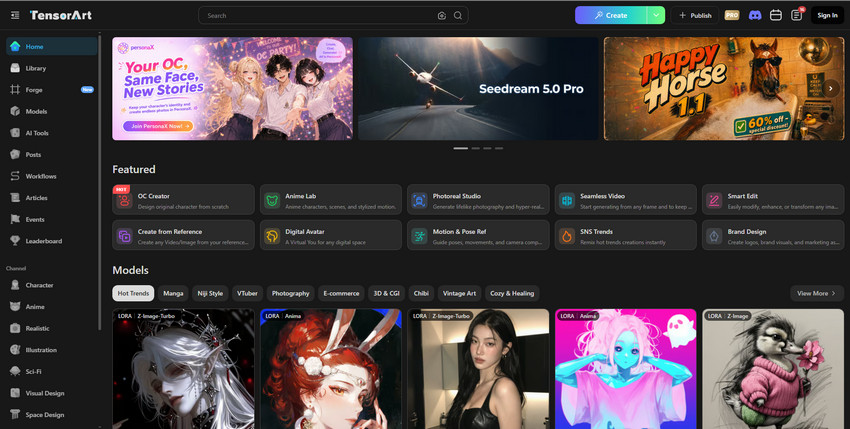
Task: Click the Create button
Action: (610, 15)
